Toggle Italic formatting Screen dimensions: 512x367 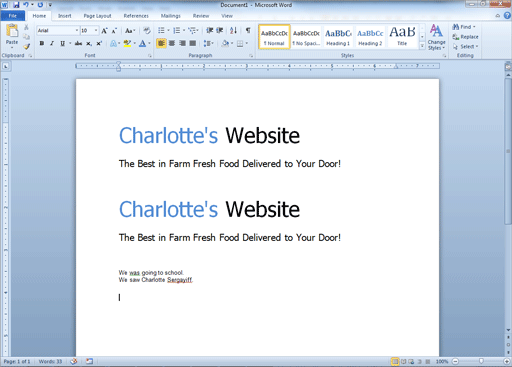click(52, 43)
